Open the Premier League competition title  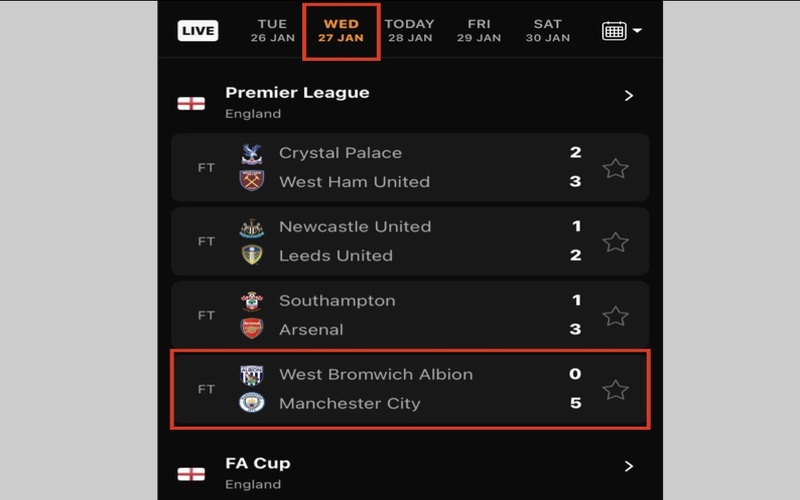(x=297, y=93)
